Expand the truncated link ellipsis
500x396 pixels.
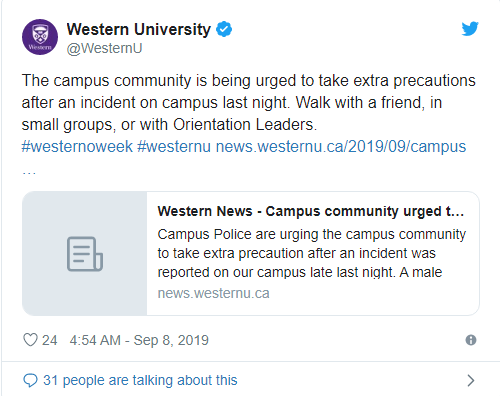[29, 173]
